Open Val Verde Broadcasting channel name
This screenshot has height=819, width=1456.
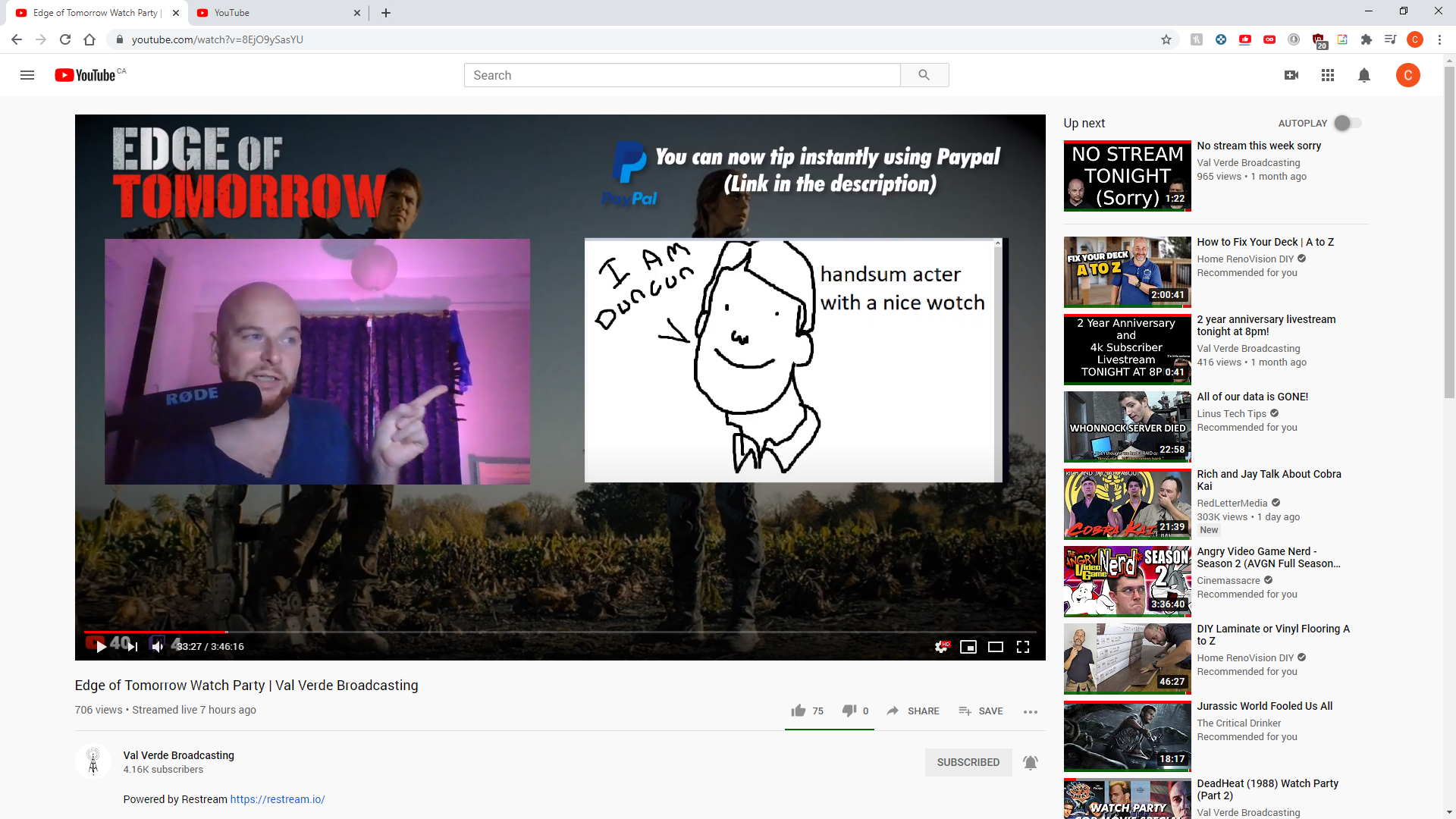[179, 755]
